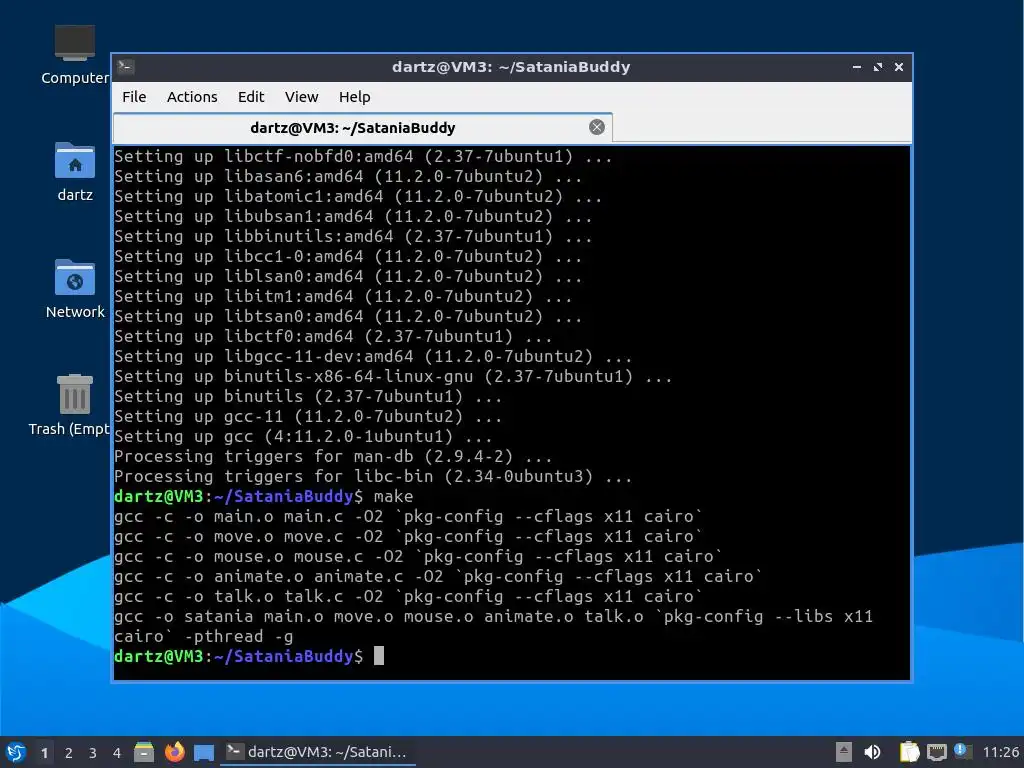1024x768 pixels.
Task: Click the 'make' command text
Action: click(393, 496)
